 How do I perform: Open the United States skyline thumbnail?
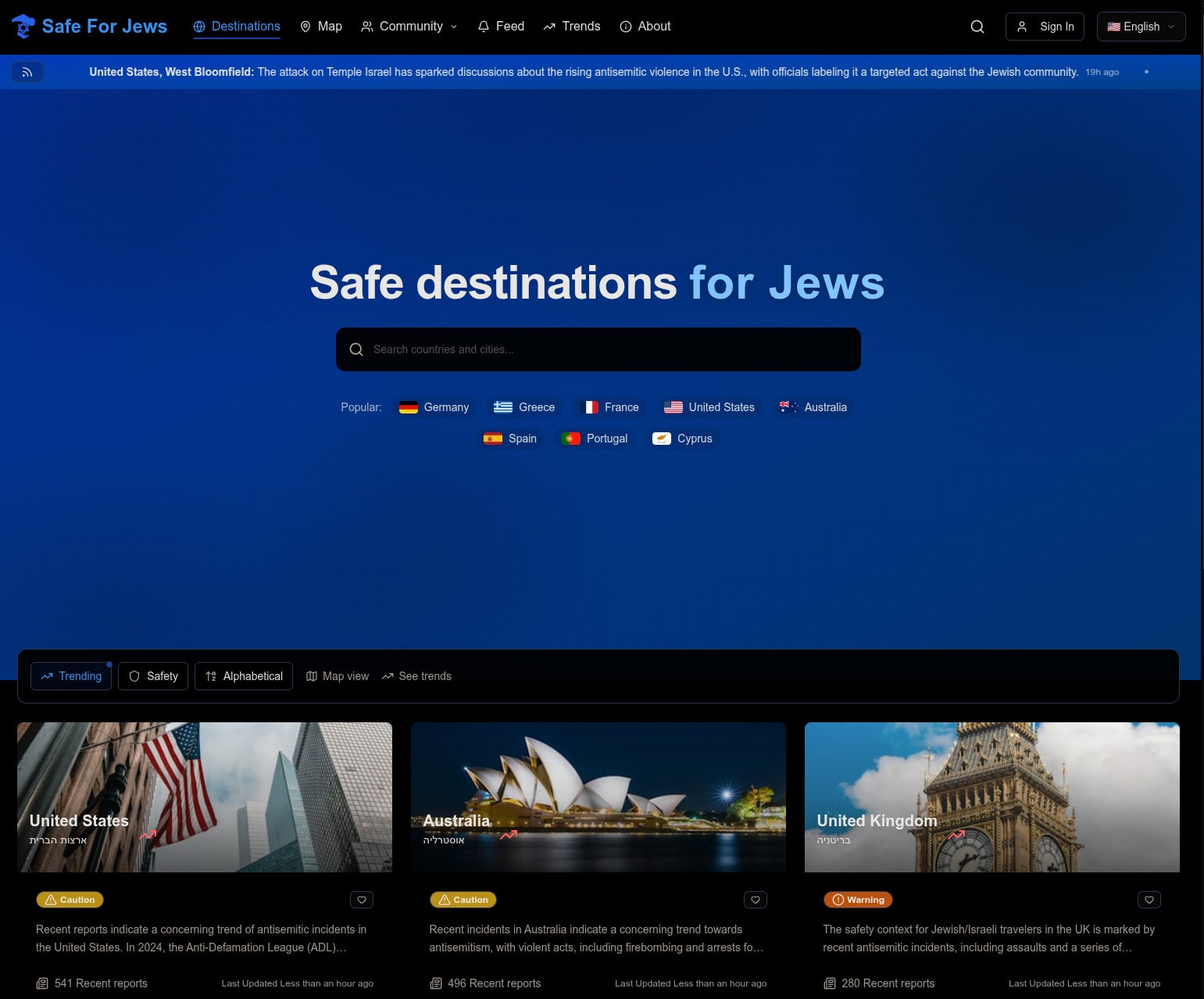[205, 797]
